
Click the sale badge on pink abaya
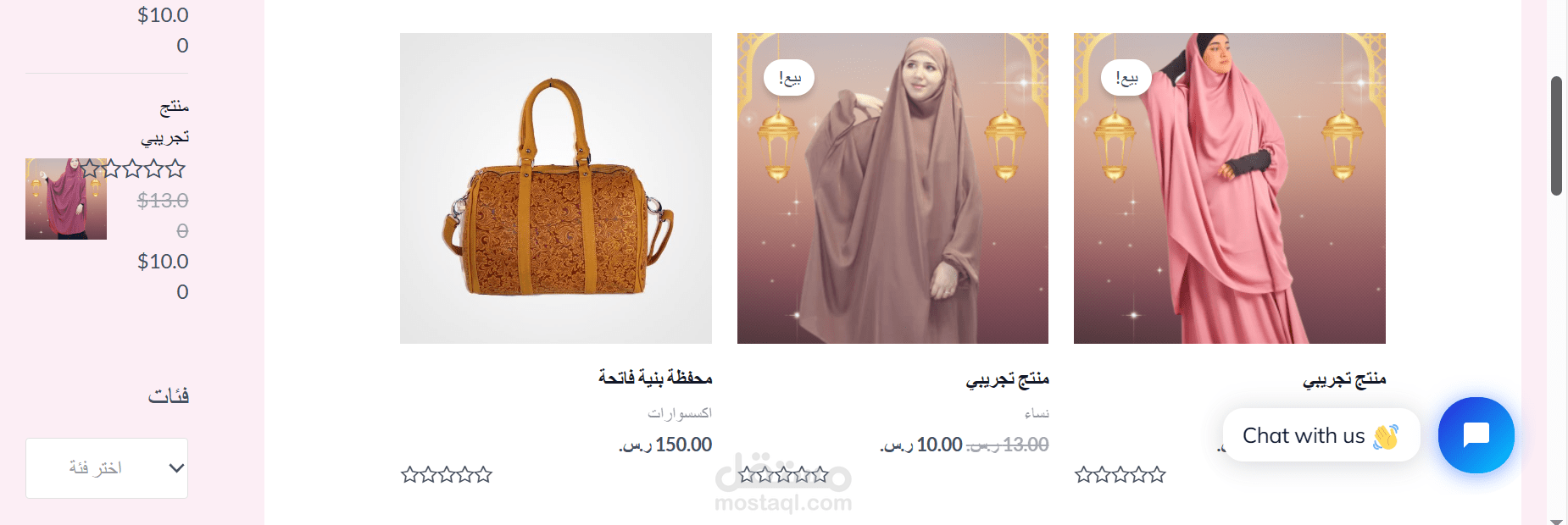(1126, 78)
